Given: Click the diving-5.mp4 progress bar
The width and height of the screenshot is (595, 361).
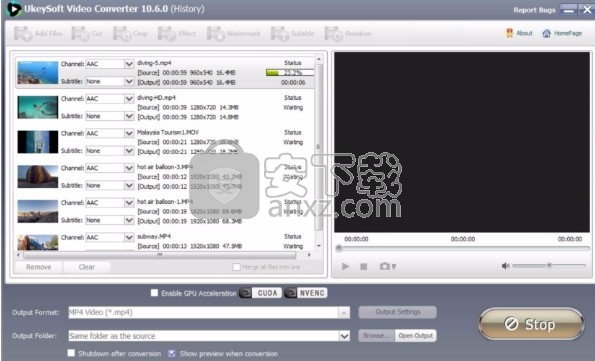Looking at the screenshot, I should tap(290, 73).
